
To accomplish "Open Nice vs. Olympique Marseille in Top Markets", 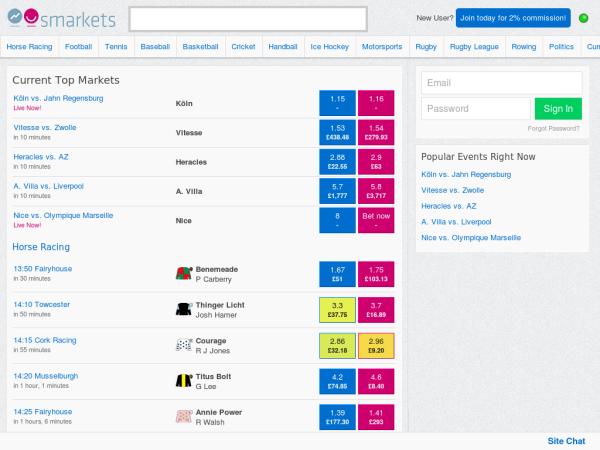I will pyautogui.click(x=63, y=215).
